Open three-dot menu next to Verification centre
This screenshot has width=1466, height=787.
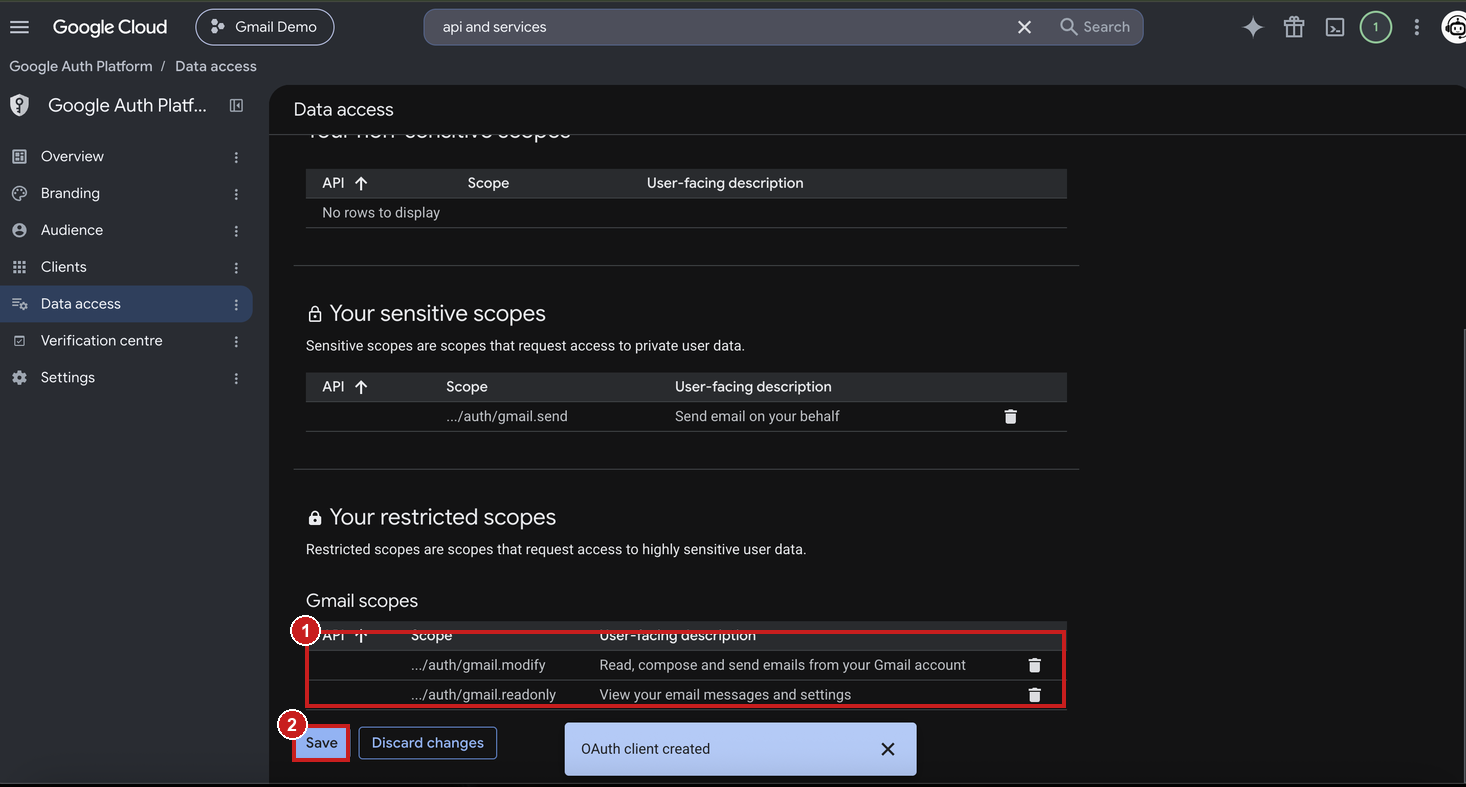[x=236, y=342]
